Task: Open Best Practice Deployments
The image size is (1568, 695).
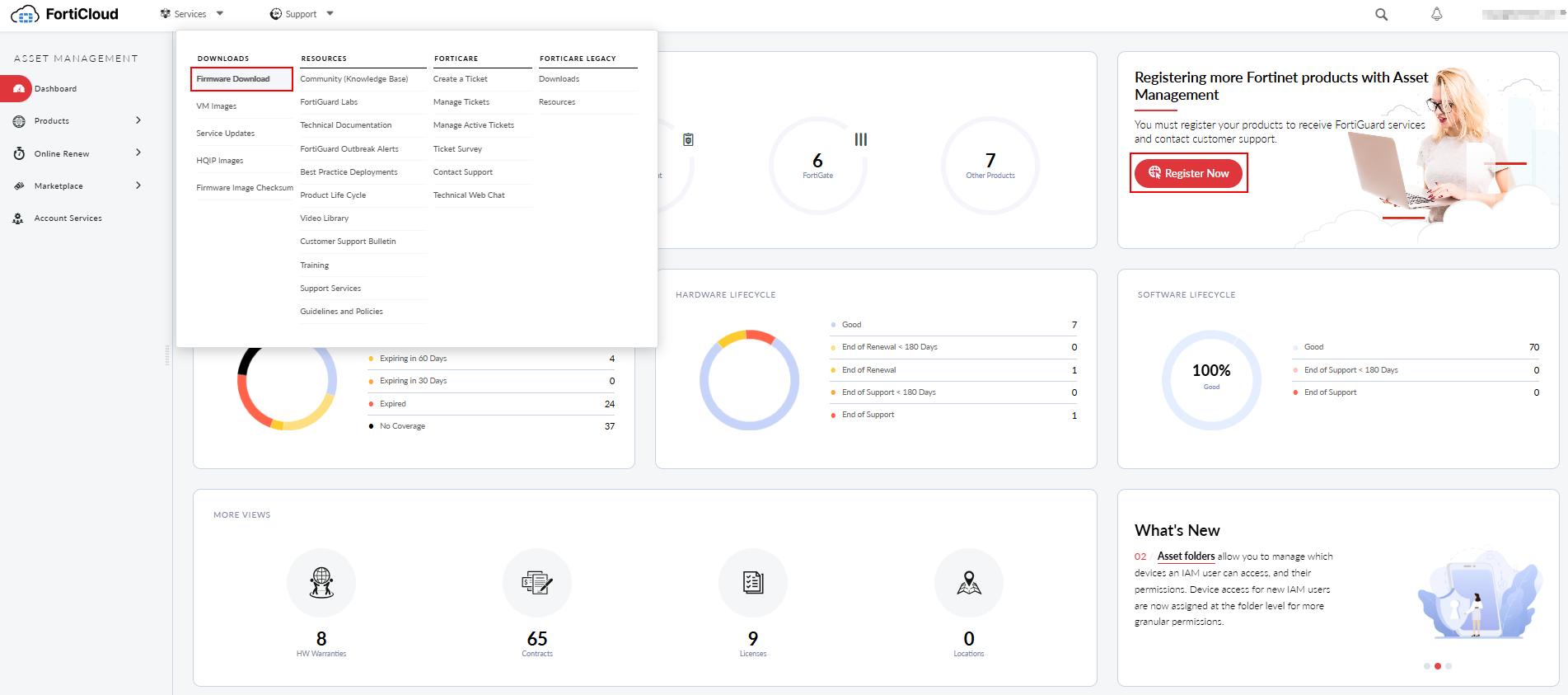Action: [349, 172]
